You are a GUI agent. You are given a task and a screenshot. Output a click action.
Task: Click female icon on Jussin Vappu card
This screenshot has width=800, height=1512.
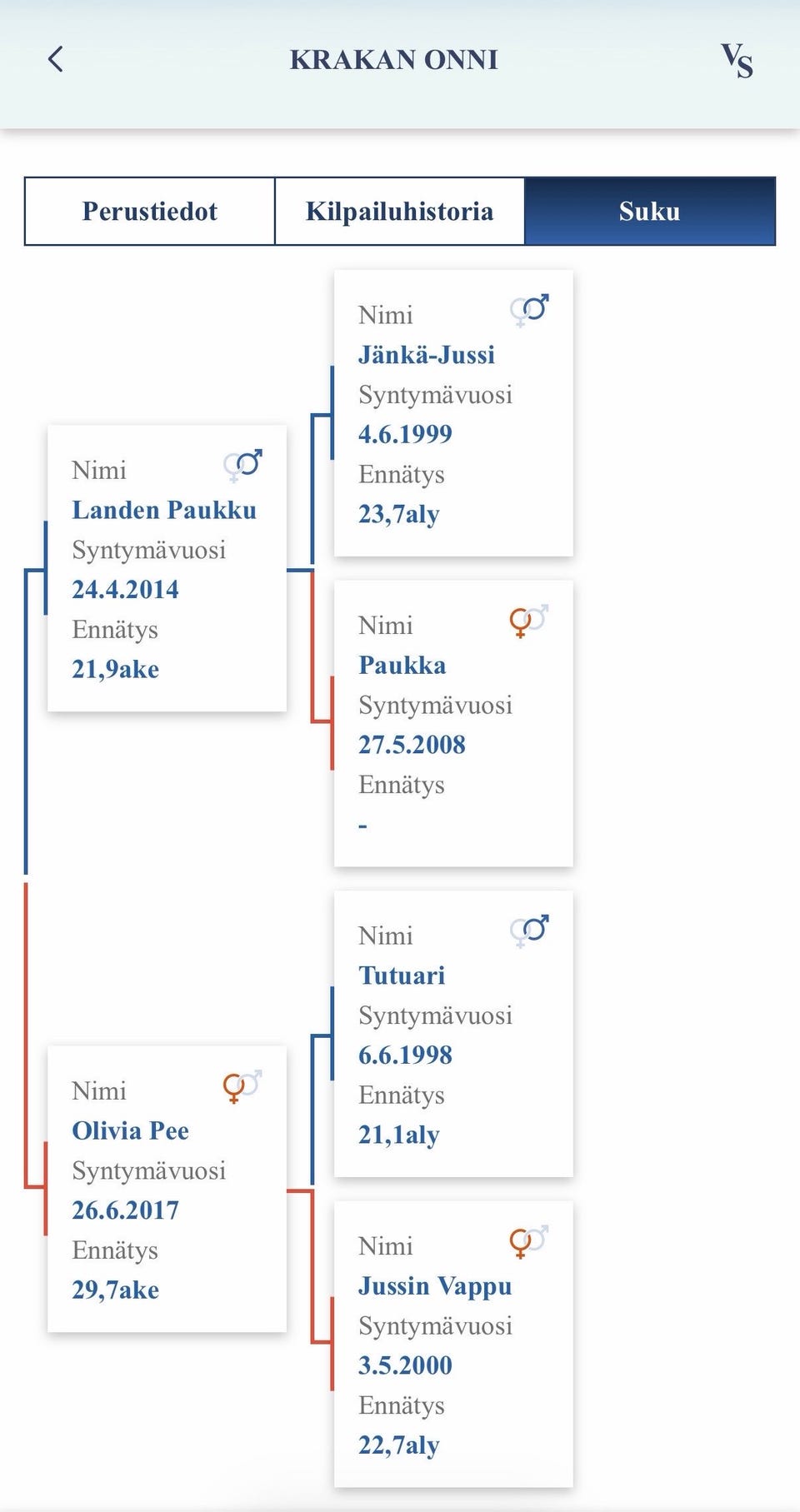pyautogui.click(x=528, y=1241)
